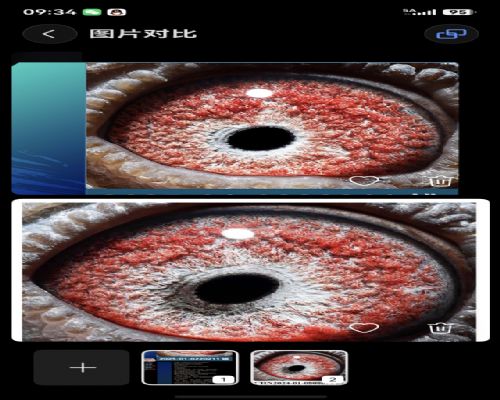
Task: Tap the cellular signal bars in status bar
Action: click(x=420, y=12)
